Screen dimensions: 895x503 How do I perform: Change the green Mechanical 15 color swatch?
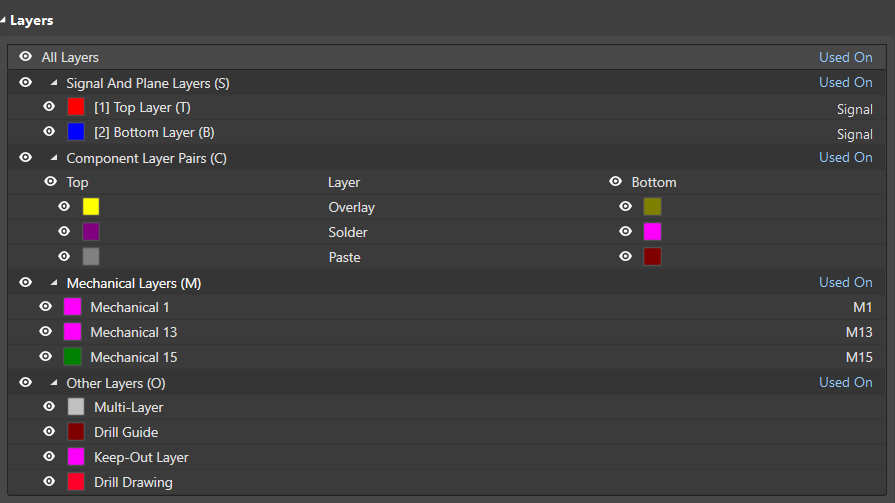(72, 357)
